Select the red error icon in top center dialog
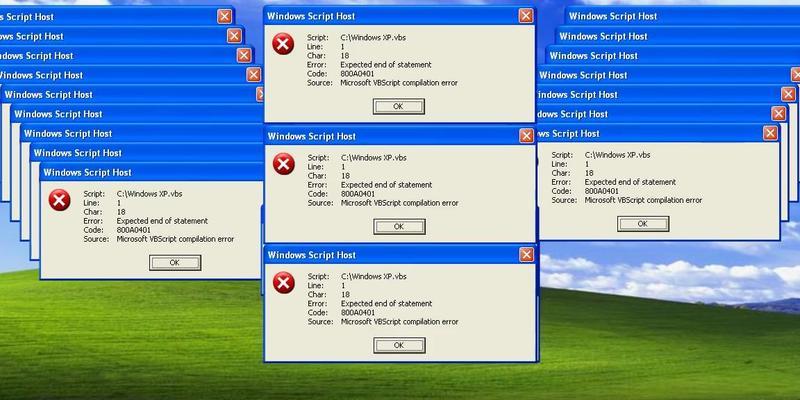The height and width of the screenshot is (400, 800). 283,44
